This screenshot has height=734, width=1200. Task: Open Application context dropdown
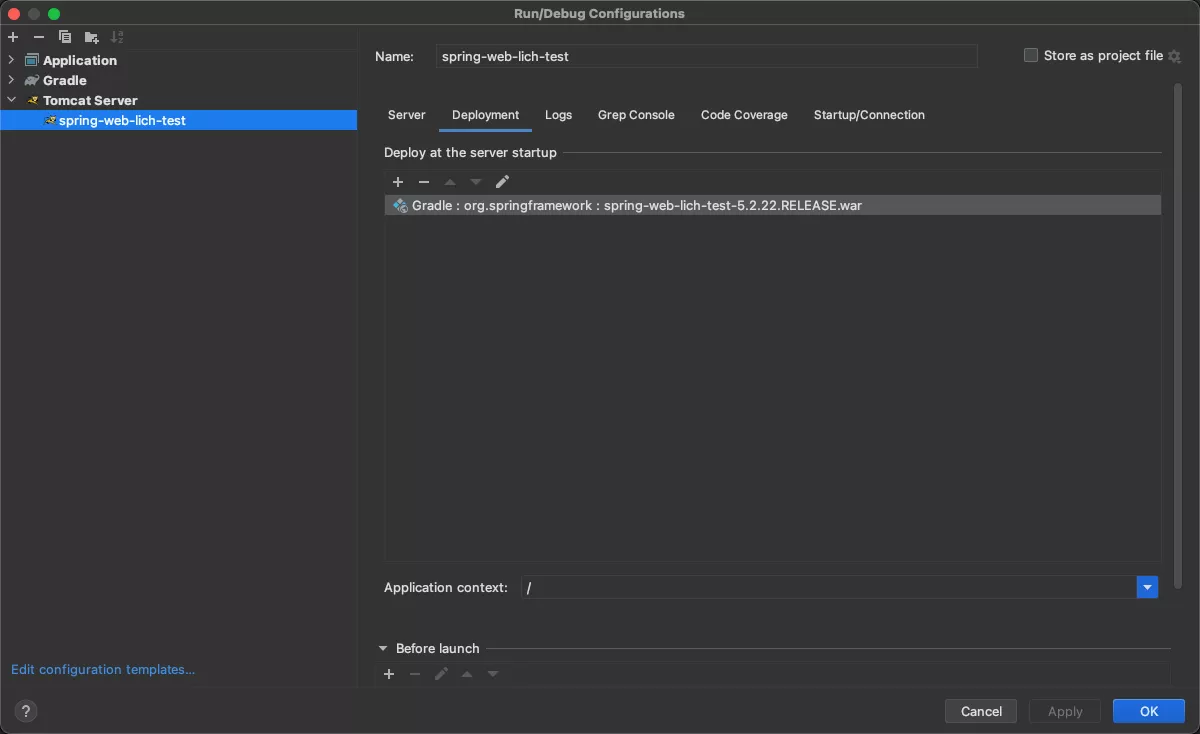[x=1147, y=587]
